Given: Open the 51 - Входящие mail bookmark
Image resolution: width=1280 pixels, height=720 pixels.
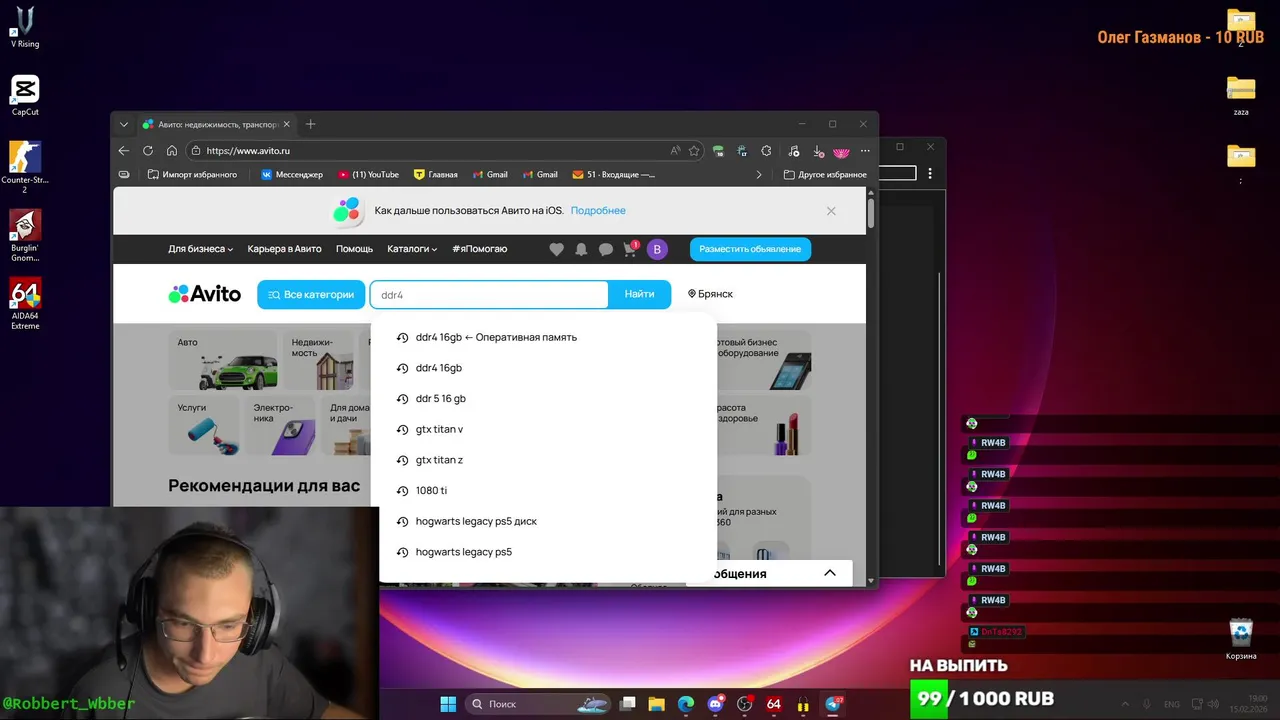Looking at the screenshot, I should [x=613, y=174].
